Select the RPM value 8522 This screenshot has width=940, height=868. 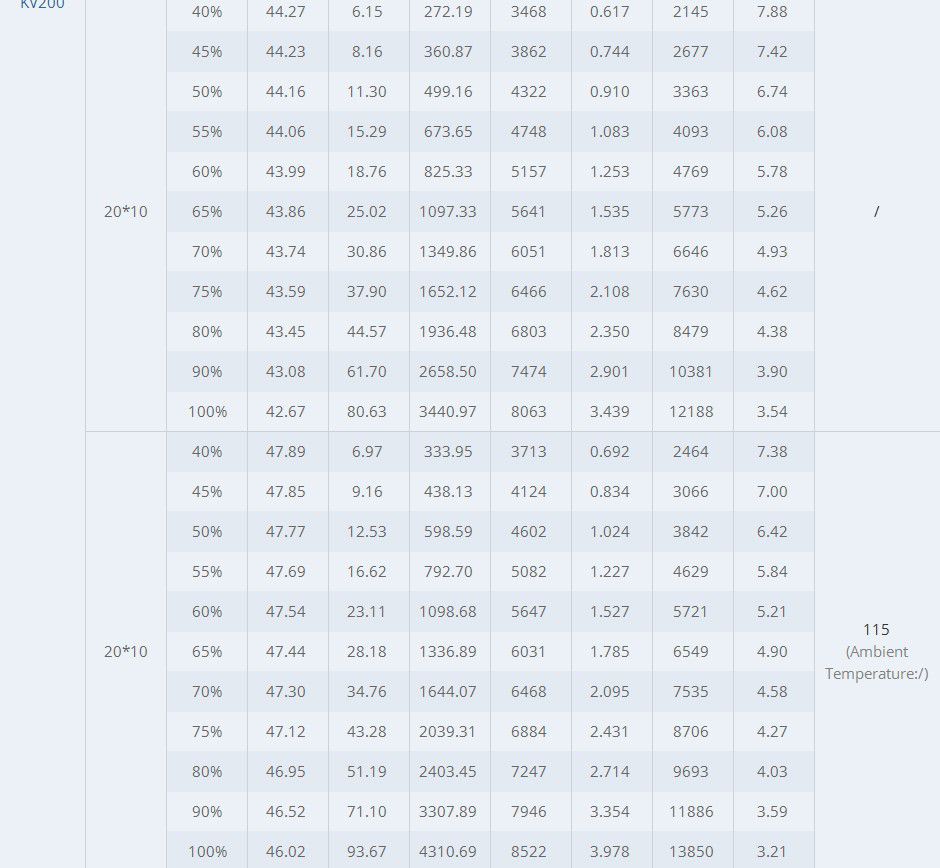(528, 852)
